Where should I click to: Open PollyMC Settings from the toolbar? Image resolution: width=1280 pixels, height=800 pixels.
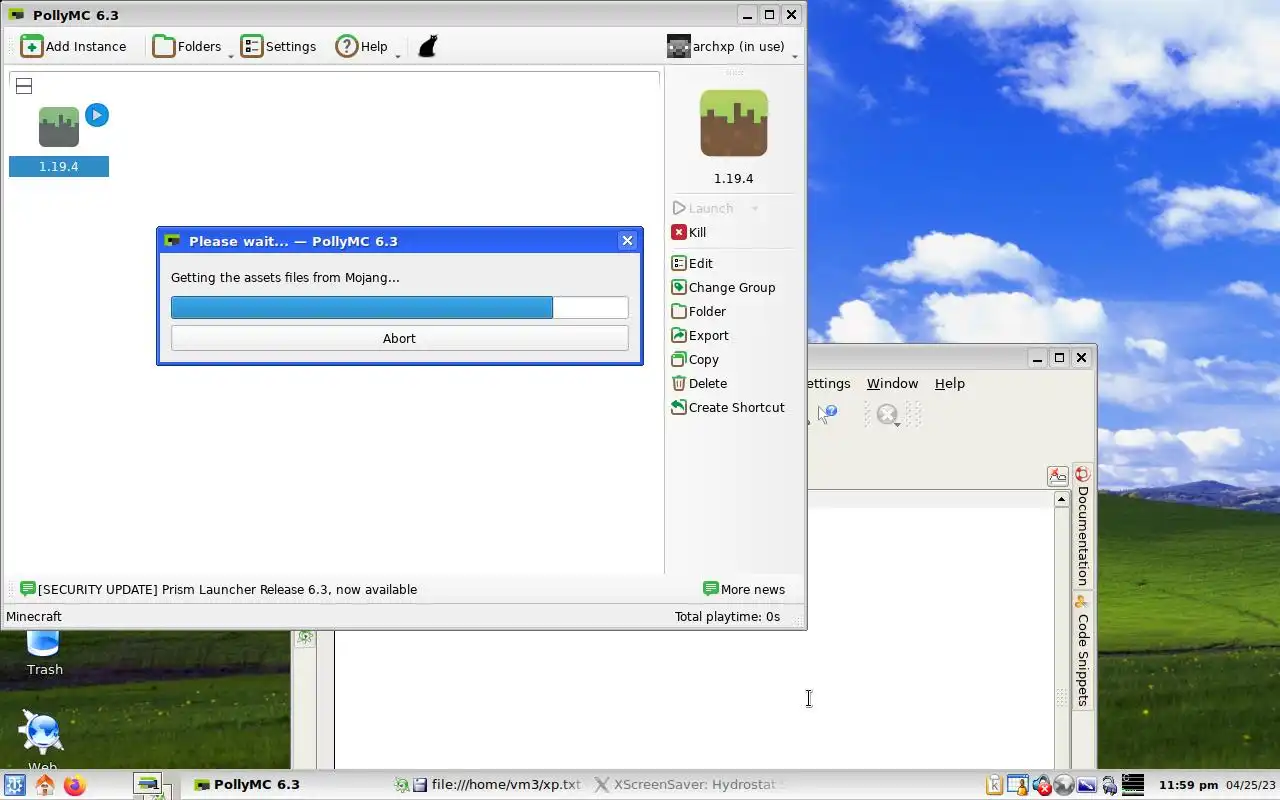[279, 46]
